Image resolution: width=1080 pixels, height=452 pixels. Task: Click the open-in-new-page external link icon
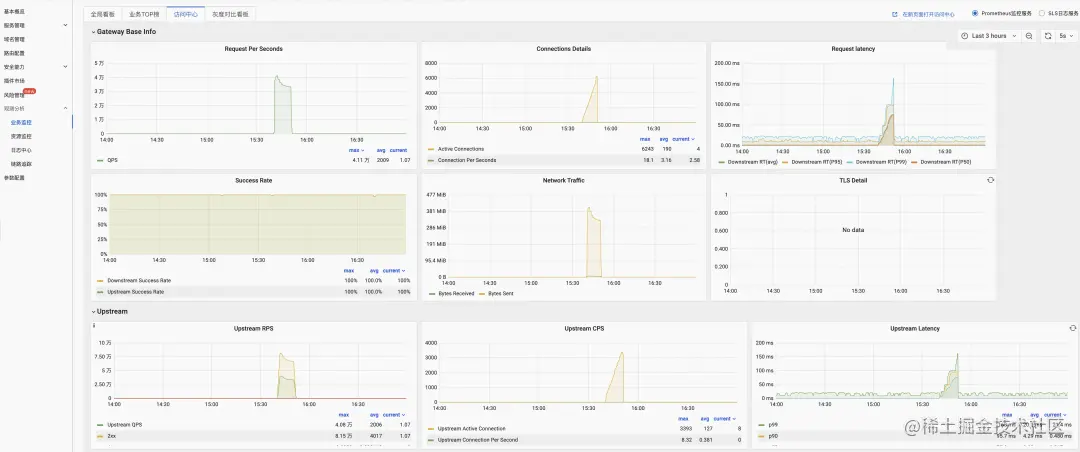[895, 14]
